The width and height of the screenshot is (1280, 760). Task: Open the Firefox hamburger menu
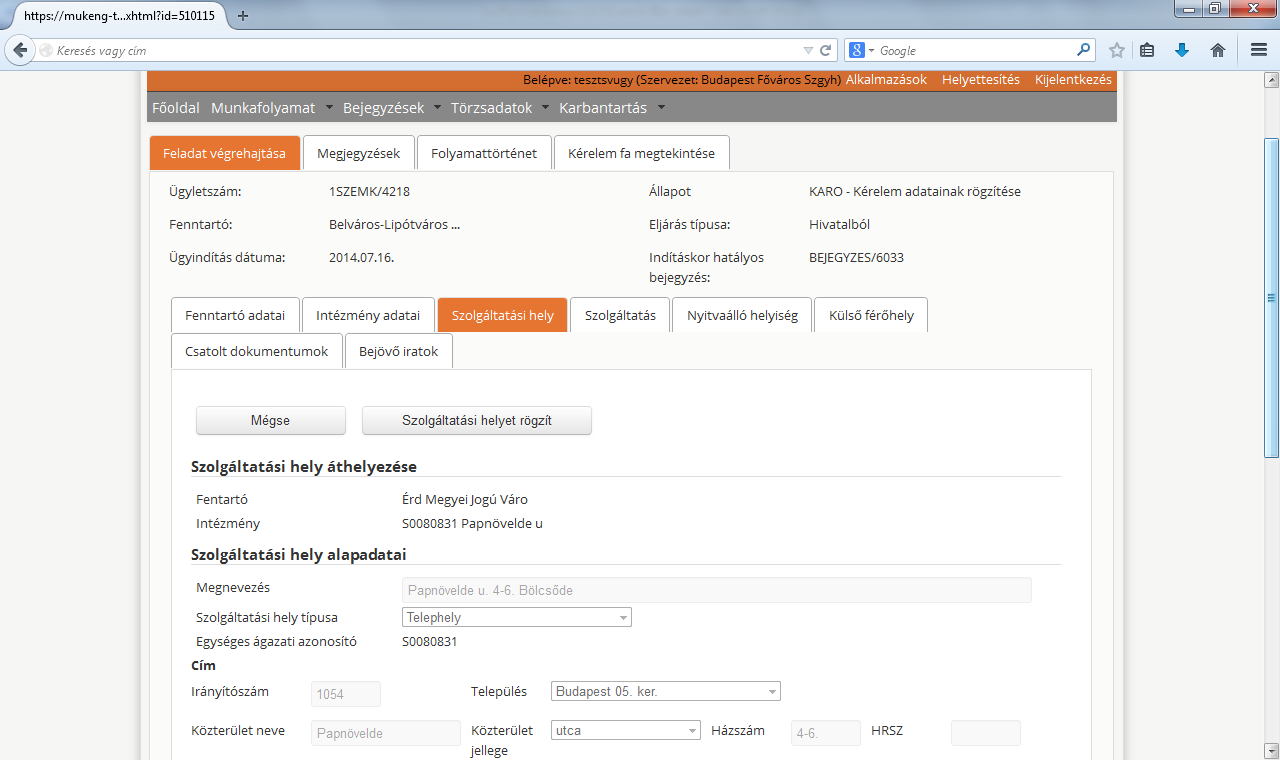[1258, 50]
